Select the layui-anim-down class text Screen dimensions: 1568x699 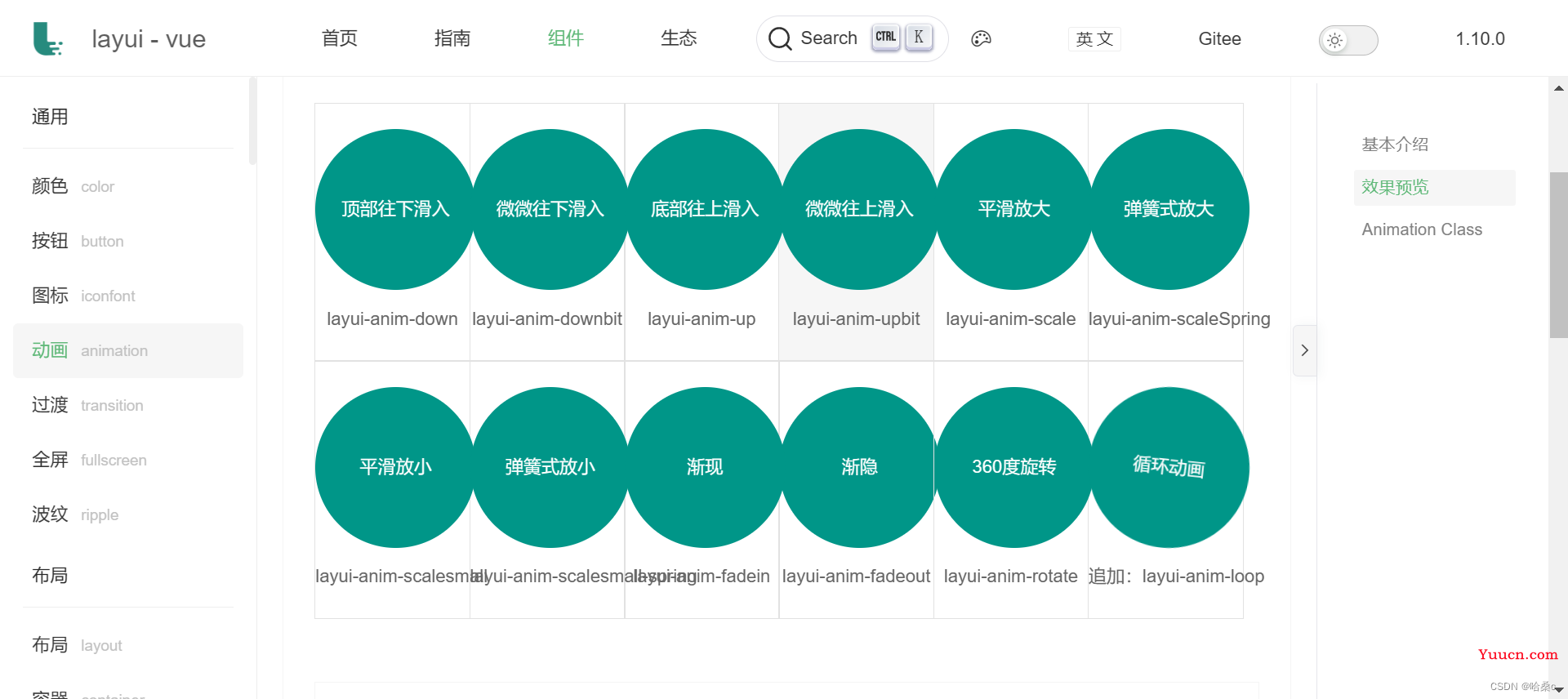(392, 318)
